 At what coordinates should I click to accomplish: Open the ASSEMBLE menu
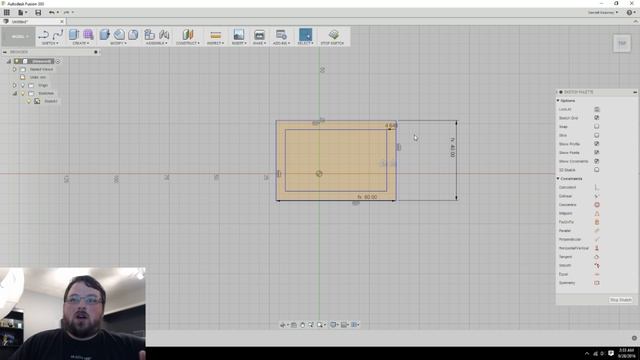pos(156,43)
